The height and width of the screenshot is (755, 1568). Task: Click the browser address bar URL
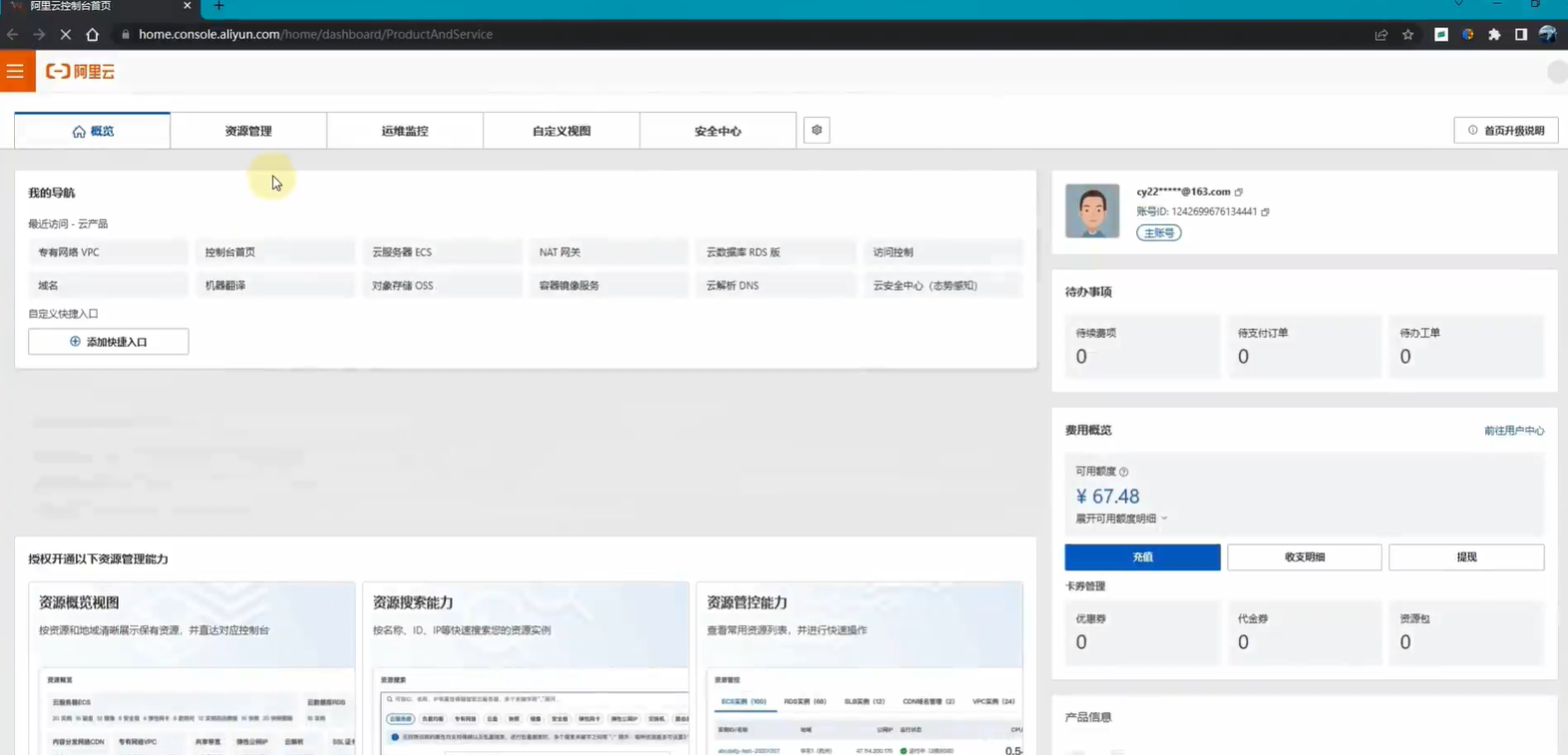coord(315,34)
